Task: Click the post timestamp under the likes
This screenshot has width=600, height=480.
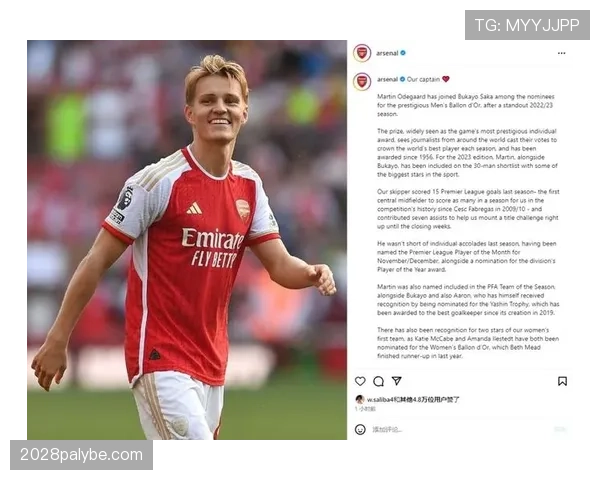Action: coord(365,409)
